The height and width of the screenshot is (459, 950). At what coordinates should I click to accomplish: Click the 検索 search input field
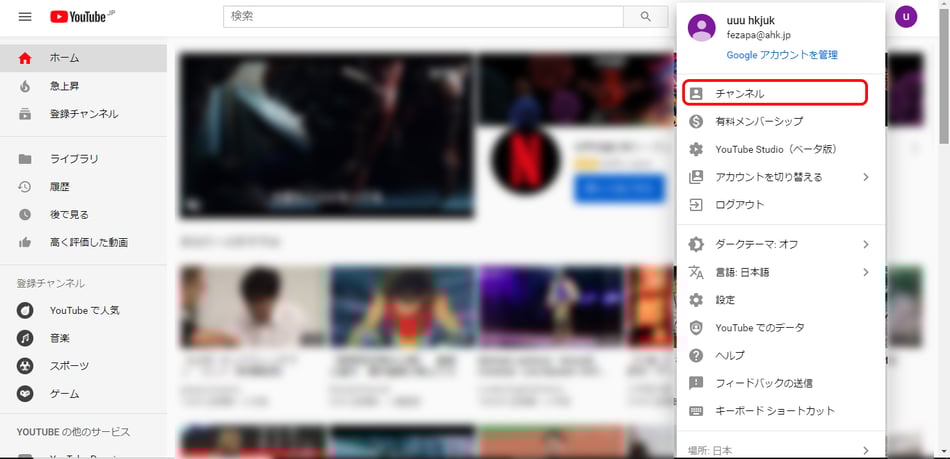424,16
